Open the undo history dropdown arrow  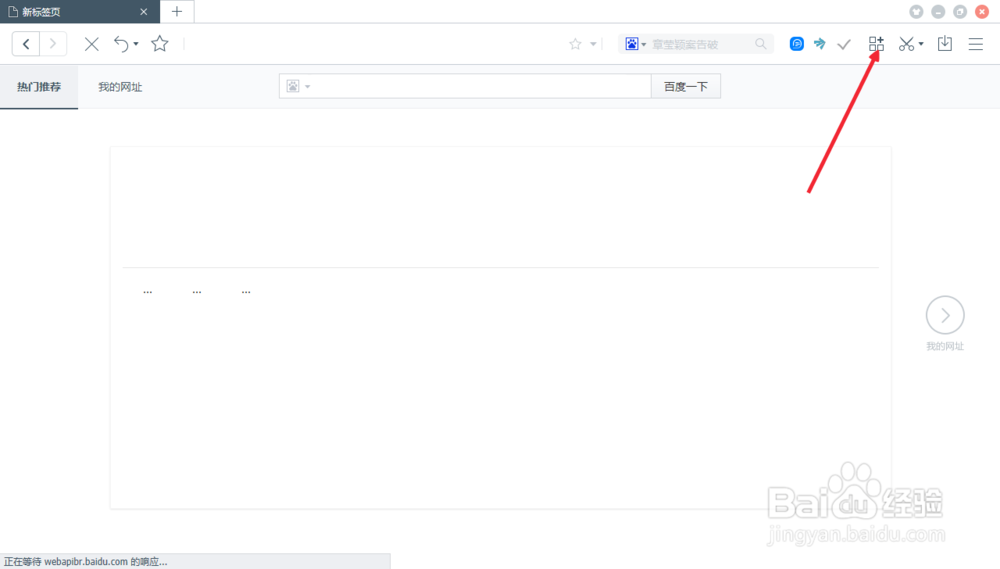(136, 44)
